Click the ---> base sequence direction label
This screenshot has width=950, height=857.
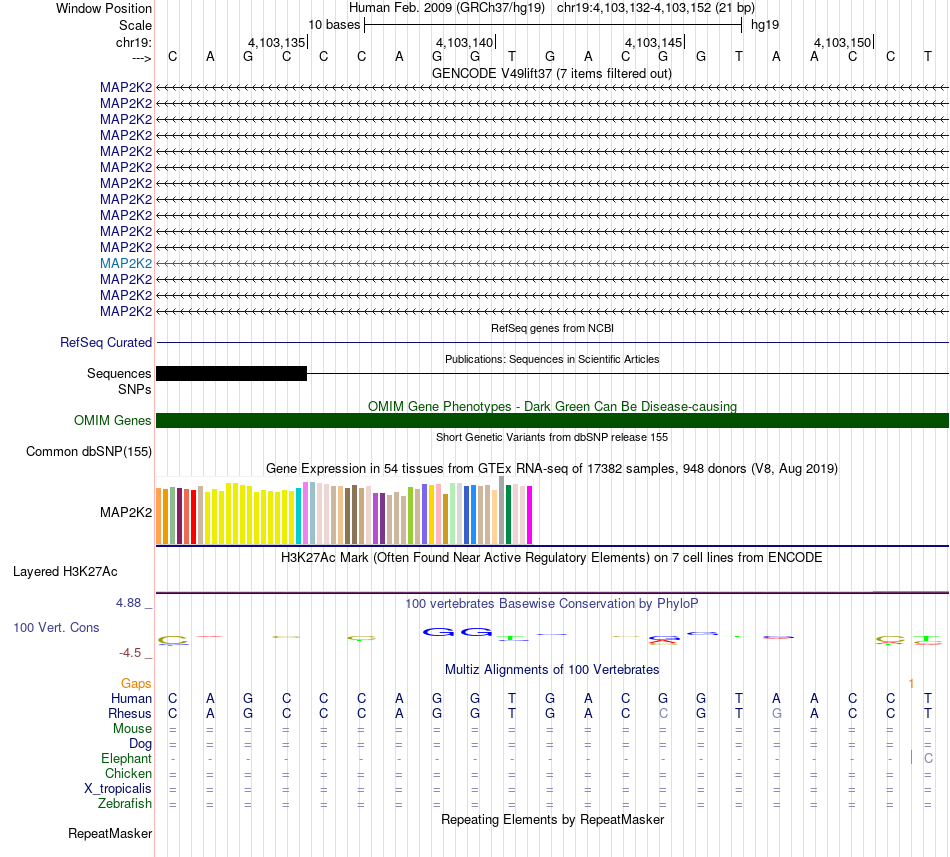pyautogui.click(x=142, y=58)
